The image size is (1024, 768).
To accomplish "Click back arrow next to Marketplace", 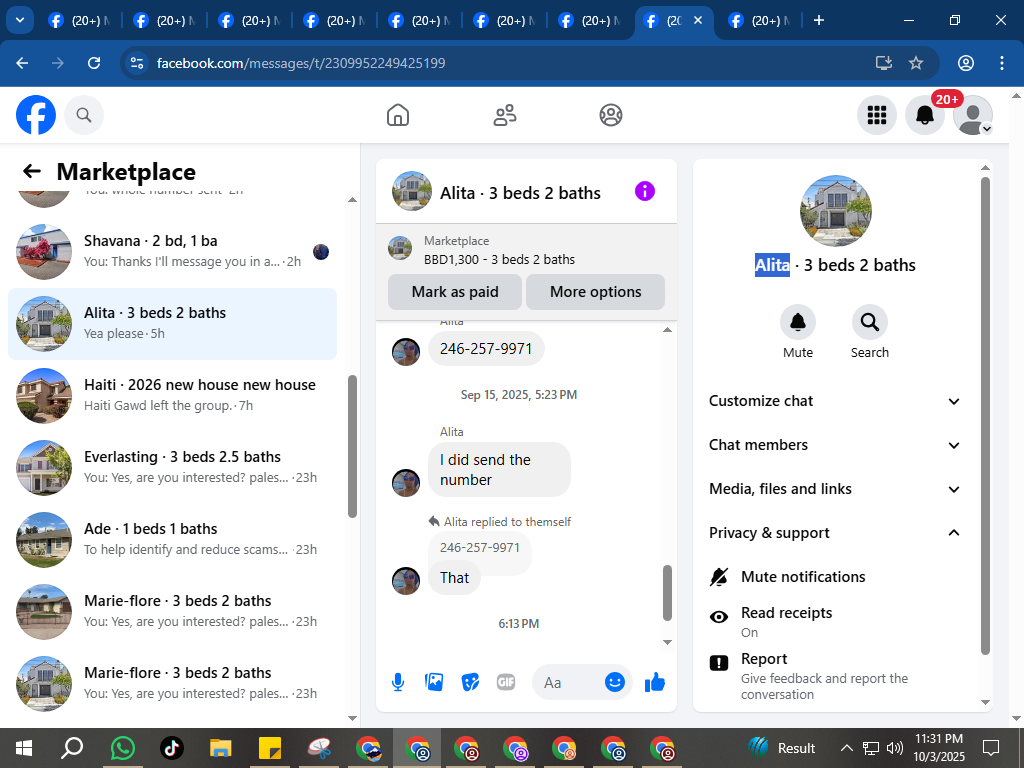I will click(x=31, y=171).
